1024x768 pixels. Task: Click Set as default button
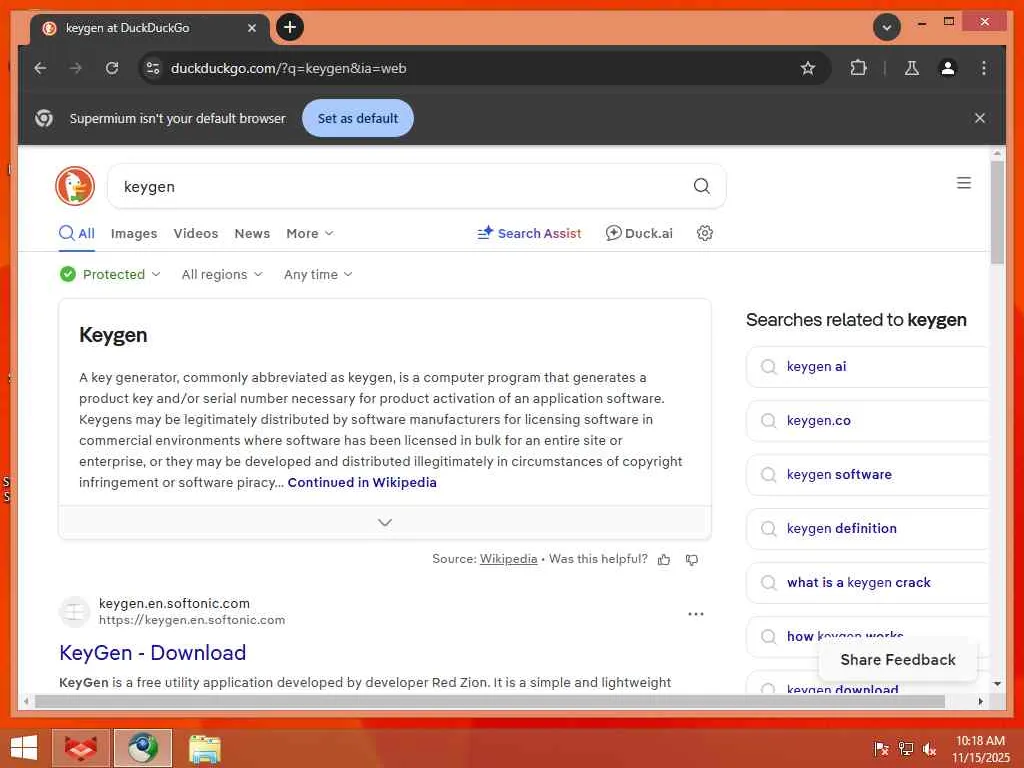(x=358, y=118)
